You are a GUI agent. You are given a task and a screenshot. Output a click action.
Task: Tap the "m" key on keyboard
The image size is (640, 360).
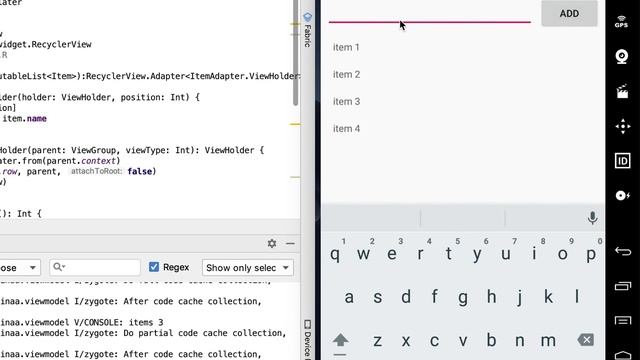pos(548,340)
